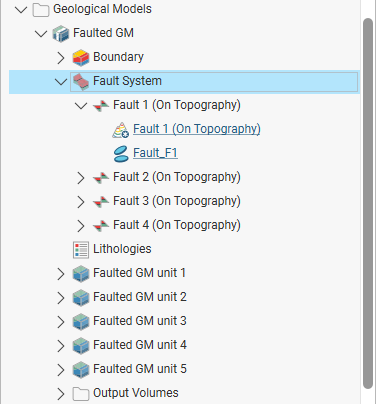The image size is (376, 404).
Task: Click the Faulted GM geological model icon
Action: point(61,33)
